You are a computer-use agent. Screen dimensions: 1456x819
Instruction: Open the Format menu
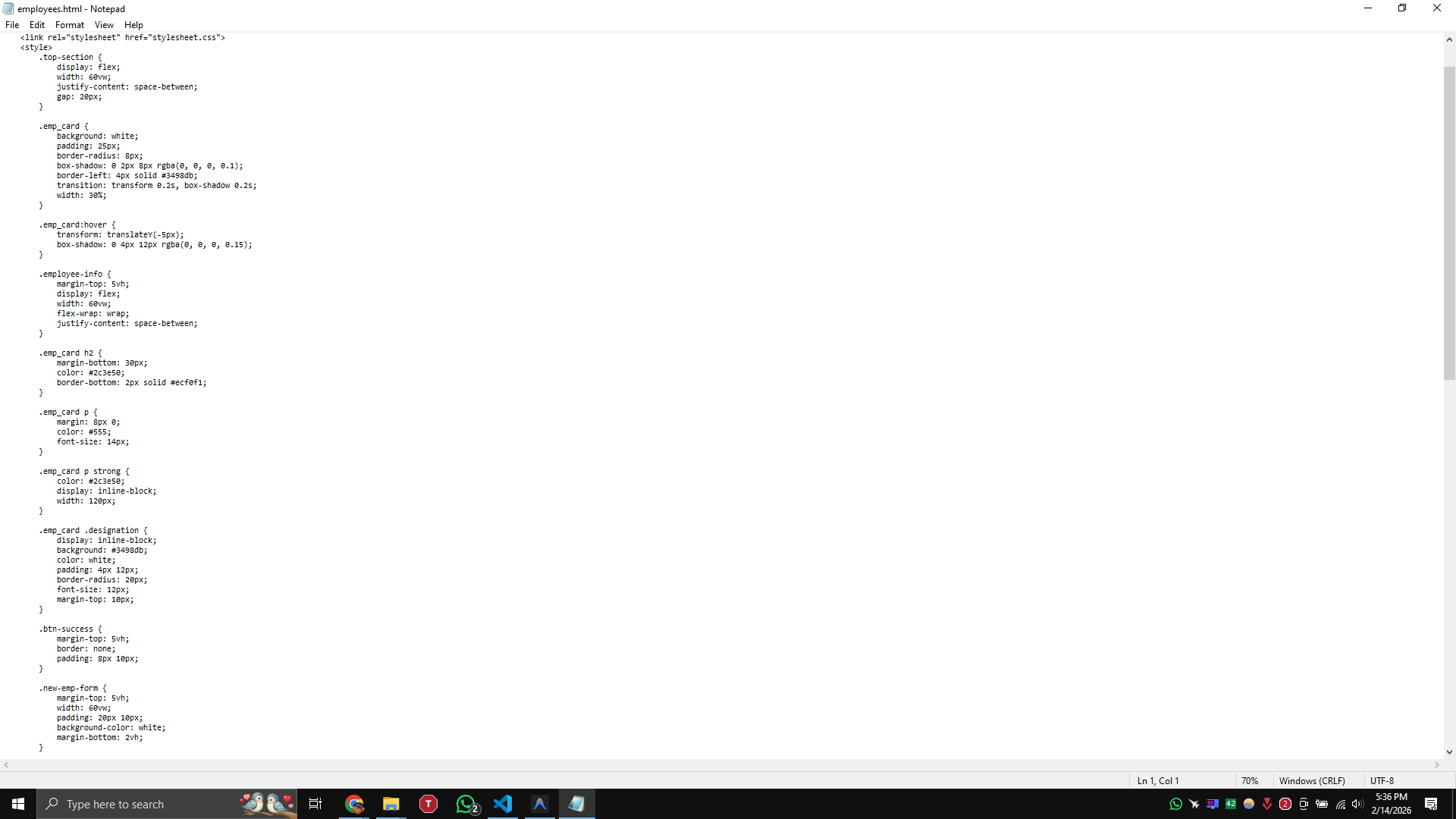pos(69,25)
